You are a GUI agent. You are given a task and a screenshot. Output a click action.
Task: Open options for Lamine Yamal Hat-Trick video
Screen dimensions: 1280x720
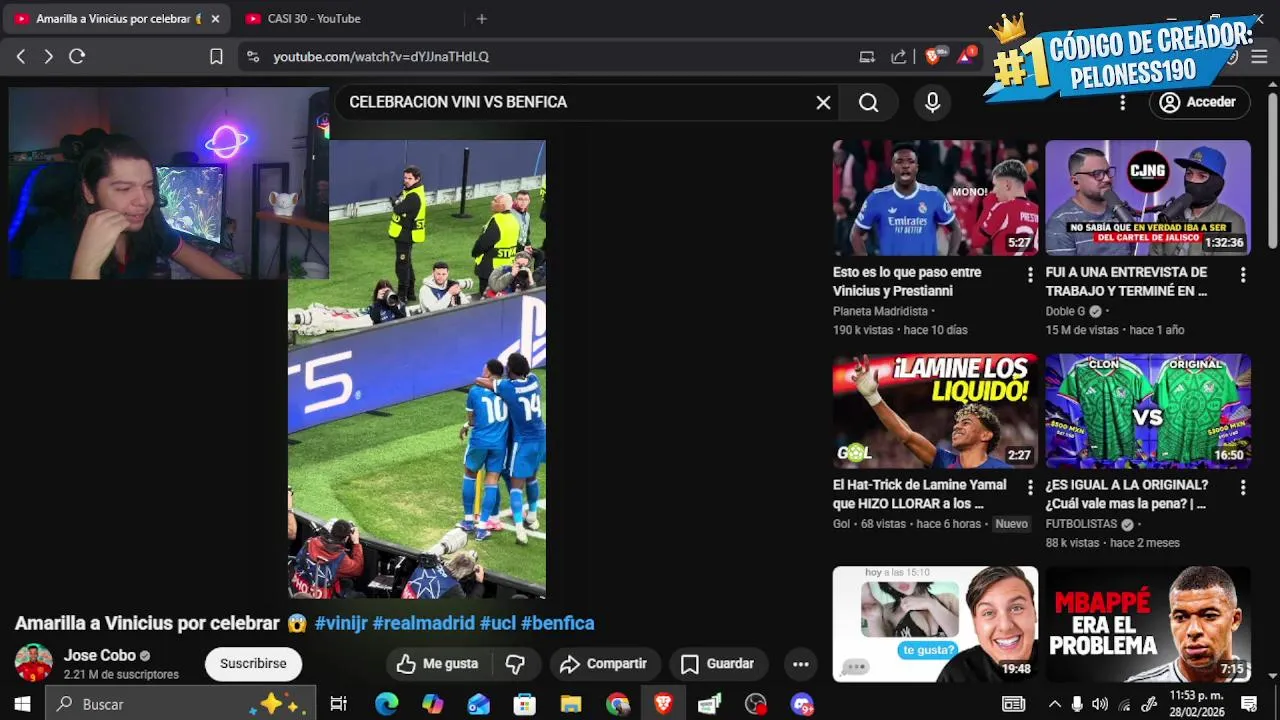click(1030, 487)
